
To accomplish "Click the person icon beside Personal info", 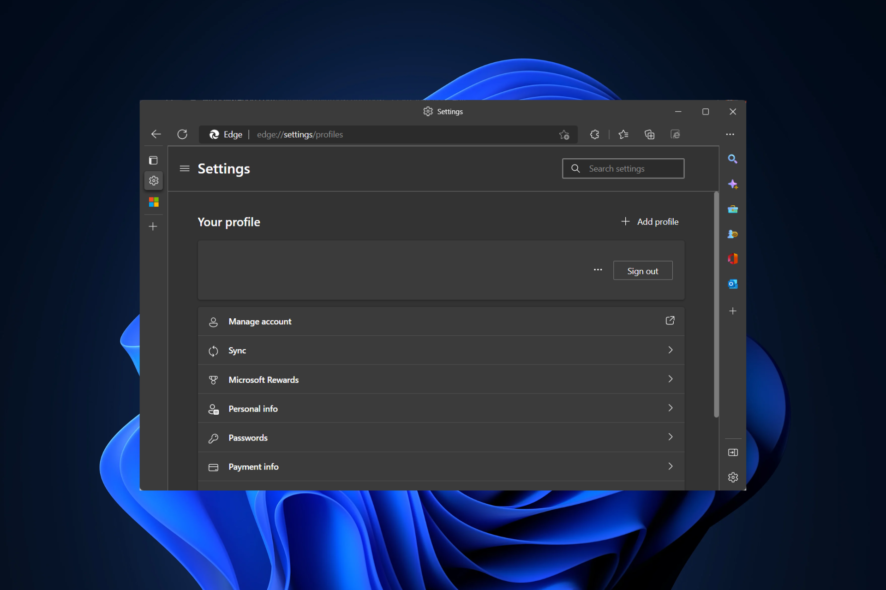I will [x=213, y=409].
